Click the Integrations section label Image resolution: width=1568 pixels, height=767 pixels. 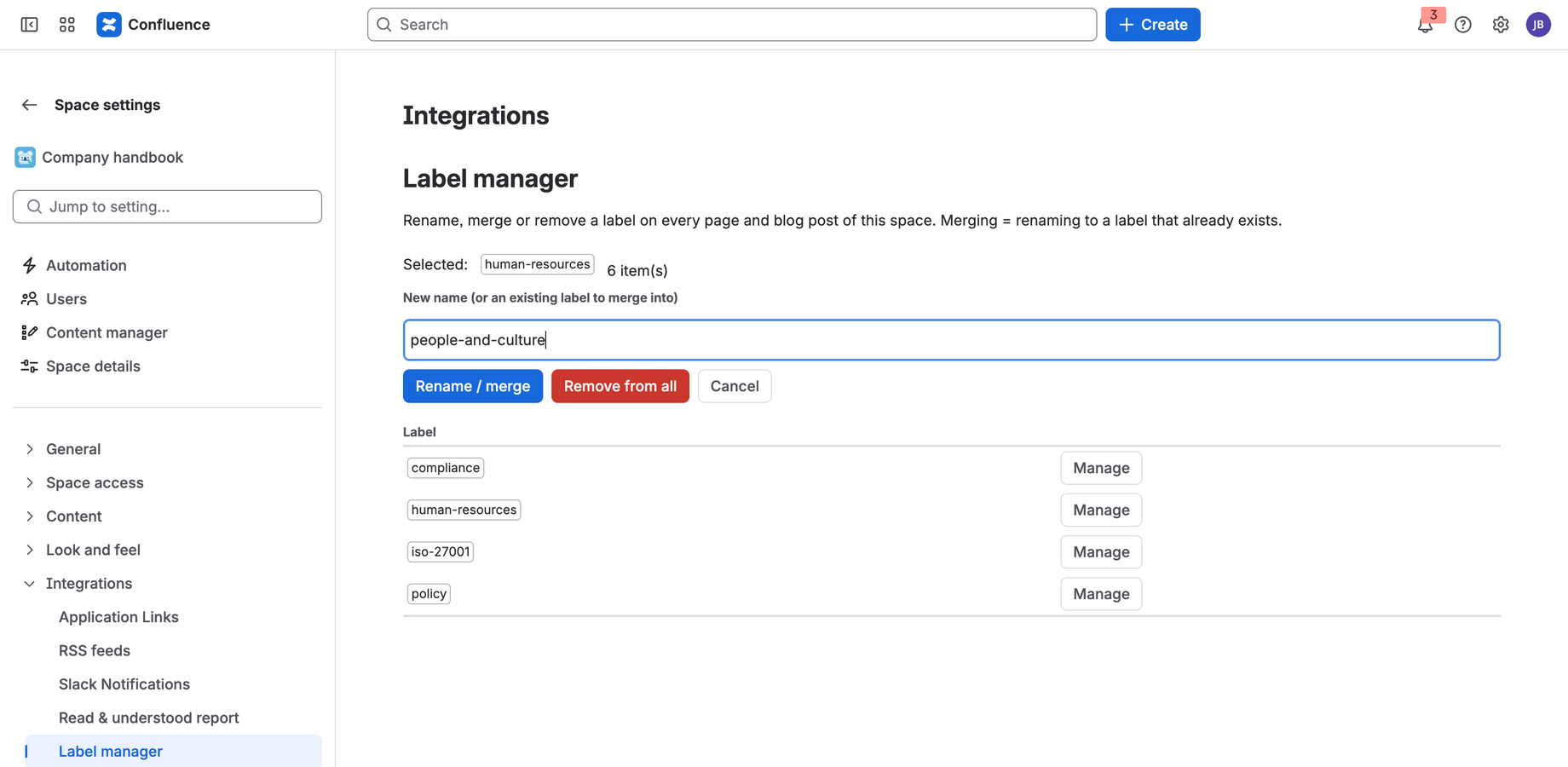[89, 584]
